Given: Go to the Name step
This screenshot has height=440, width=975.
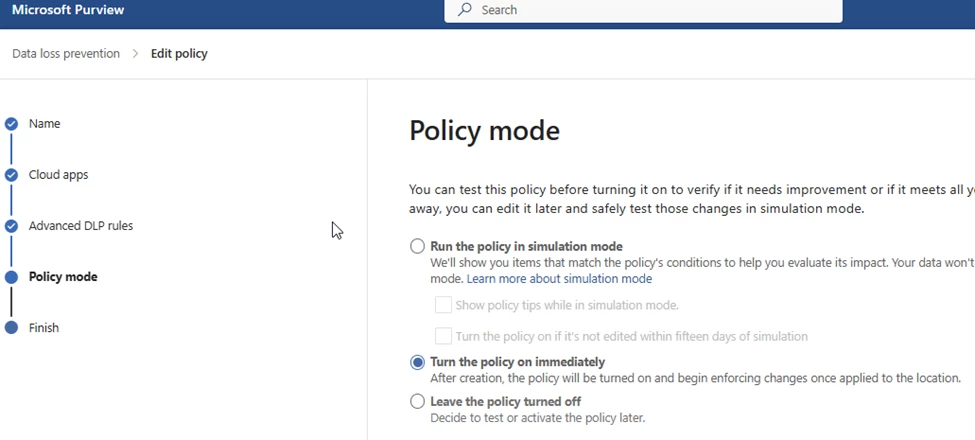Looking at the screenshot, I should [x=44, y=124].
